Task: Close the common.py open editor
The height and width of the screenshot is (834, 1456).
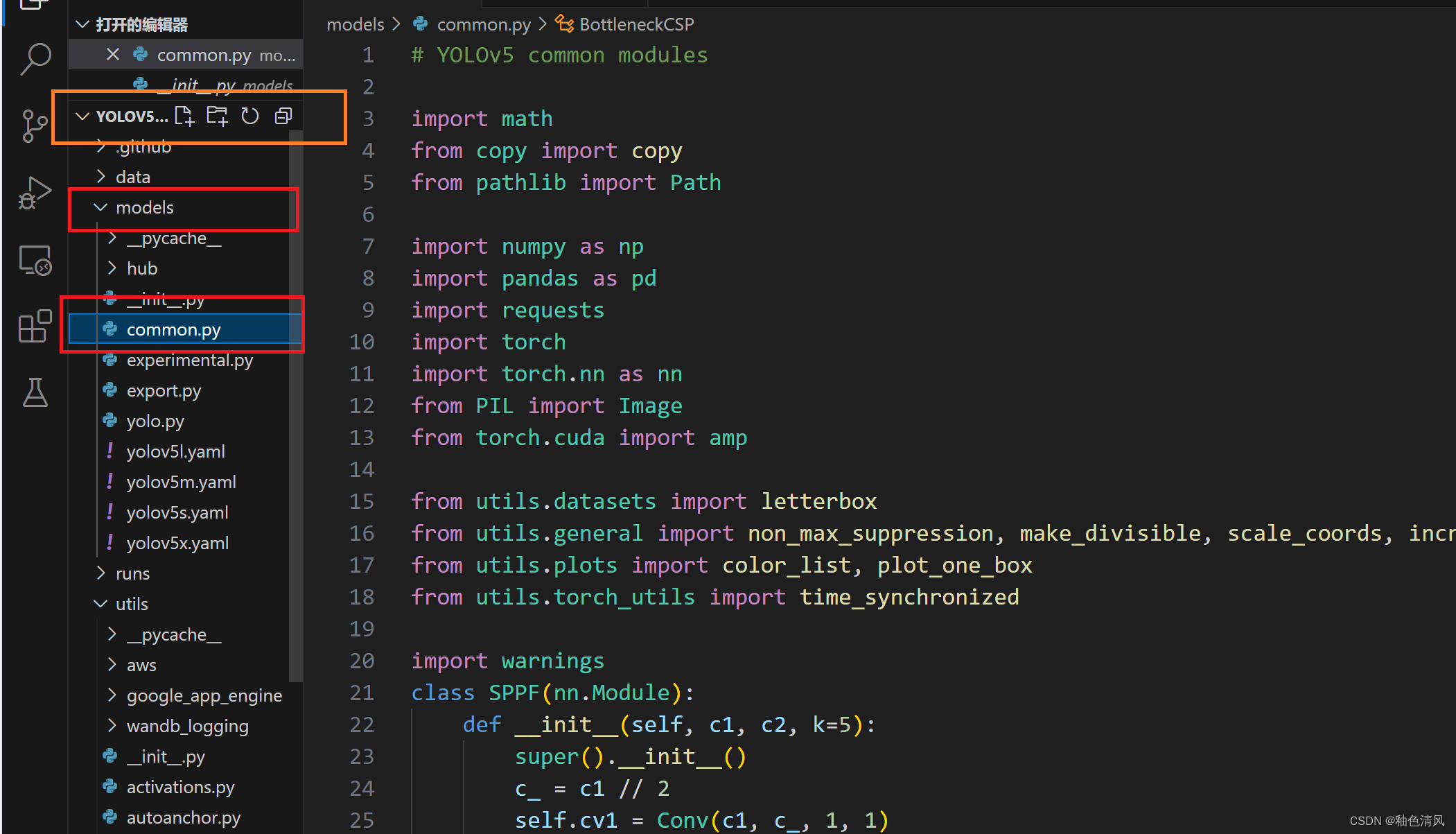Action: point(113,55)
